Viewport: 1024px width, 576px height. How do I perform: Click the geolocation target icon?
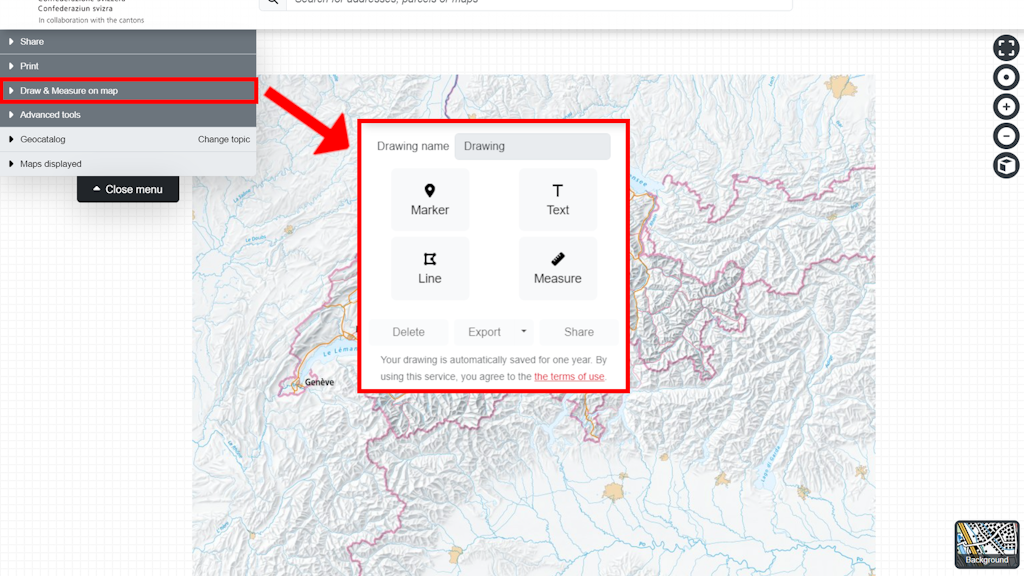coord(1005,77)
